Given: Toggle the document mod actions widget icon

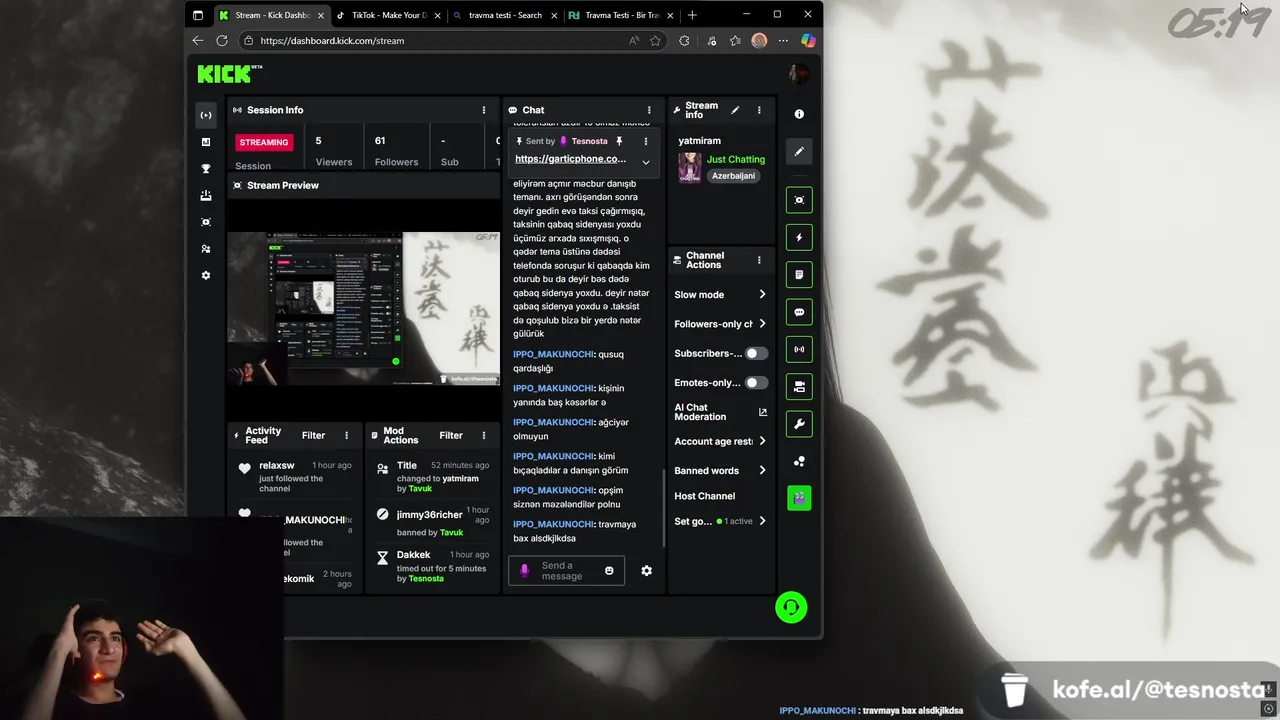Looking at the screenshot, I should (799, 274).
